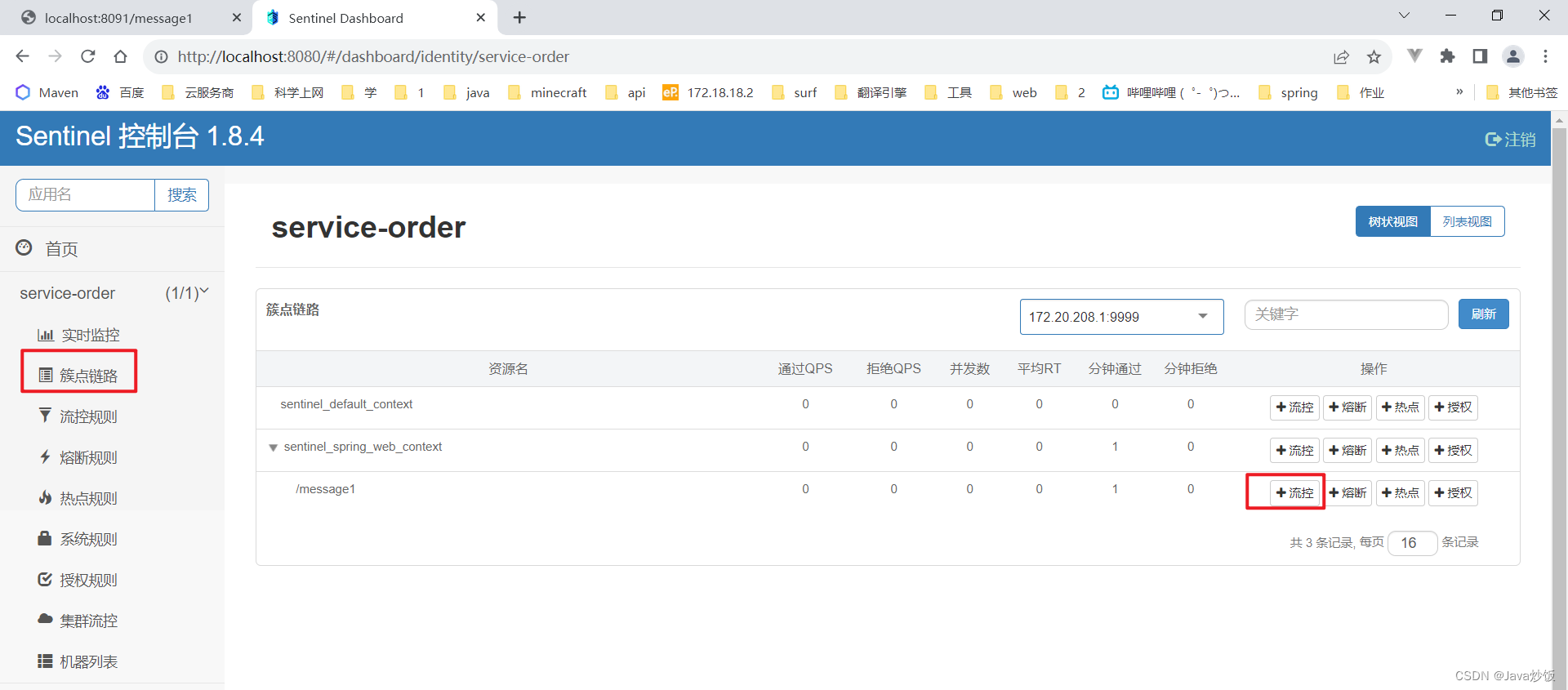Click the 注销 logout icon
The height and width of the screenshot is (690, 1568).
coord(1509,140)
